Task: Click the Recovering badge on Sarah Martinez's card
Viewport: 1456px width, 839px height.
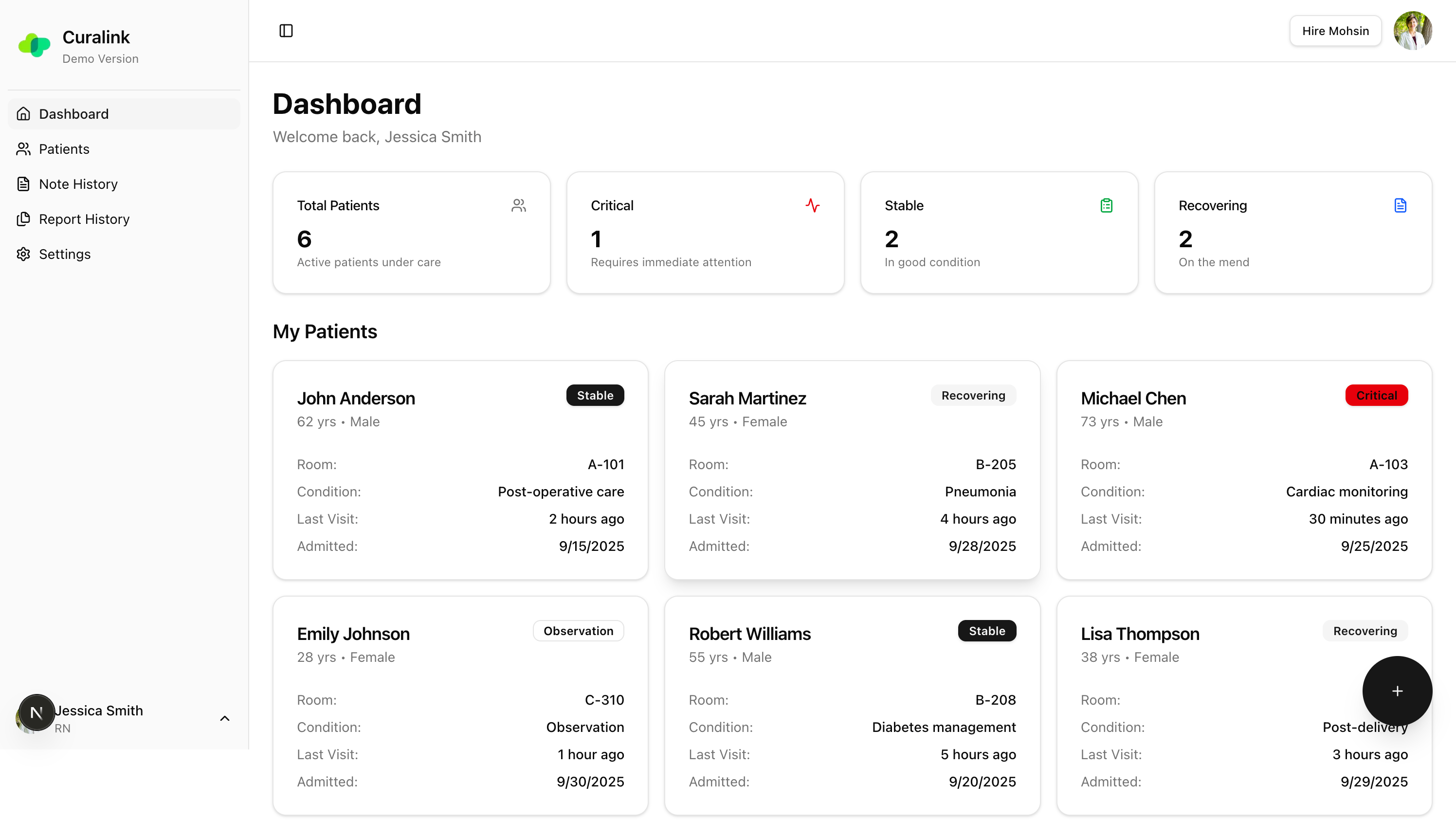Action: pos(973,395)
